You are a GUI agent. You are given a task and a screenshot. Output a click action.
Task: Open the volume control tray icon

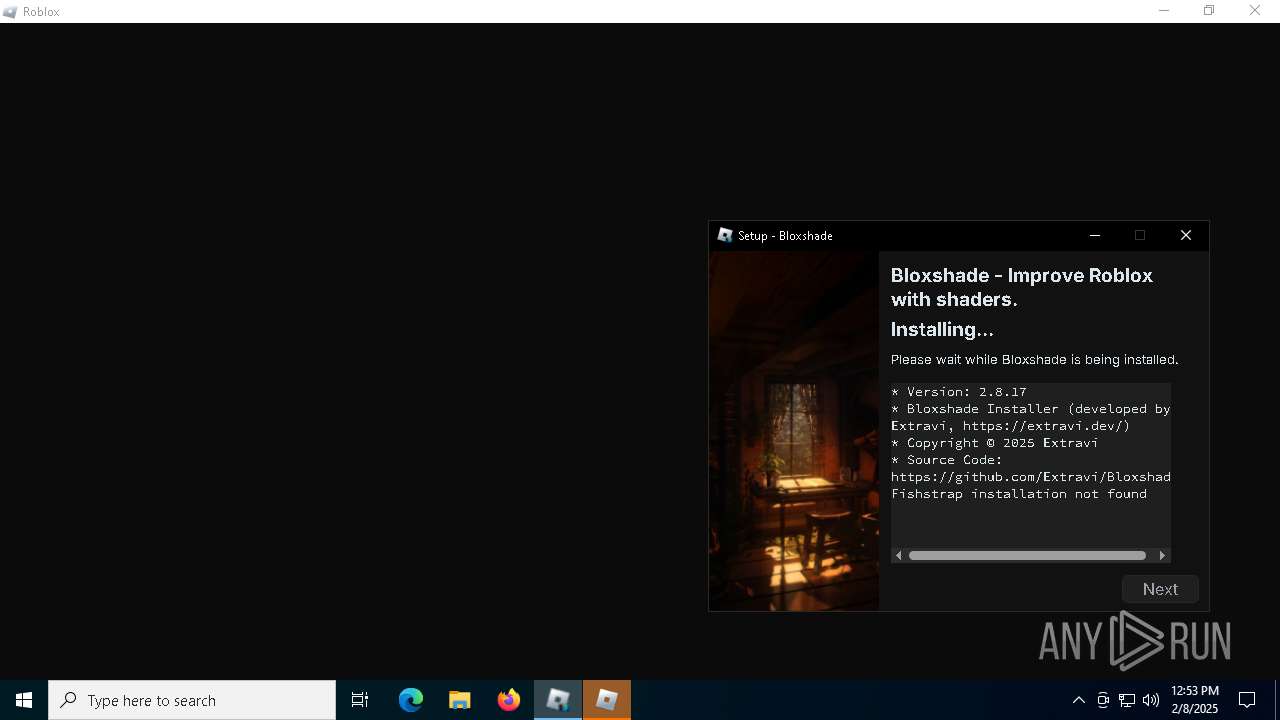[1151, 700]
